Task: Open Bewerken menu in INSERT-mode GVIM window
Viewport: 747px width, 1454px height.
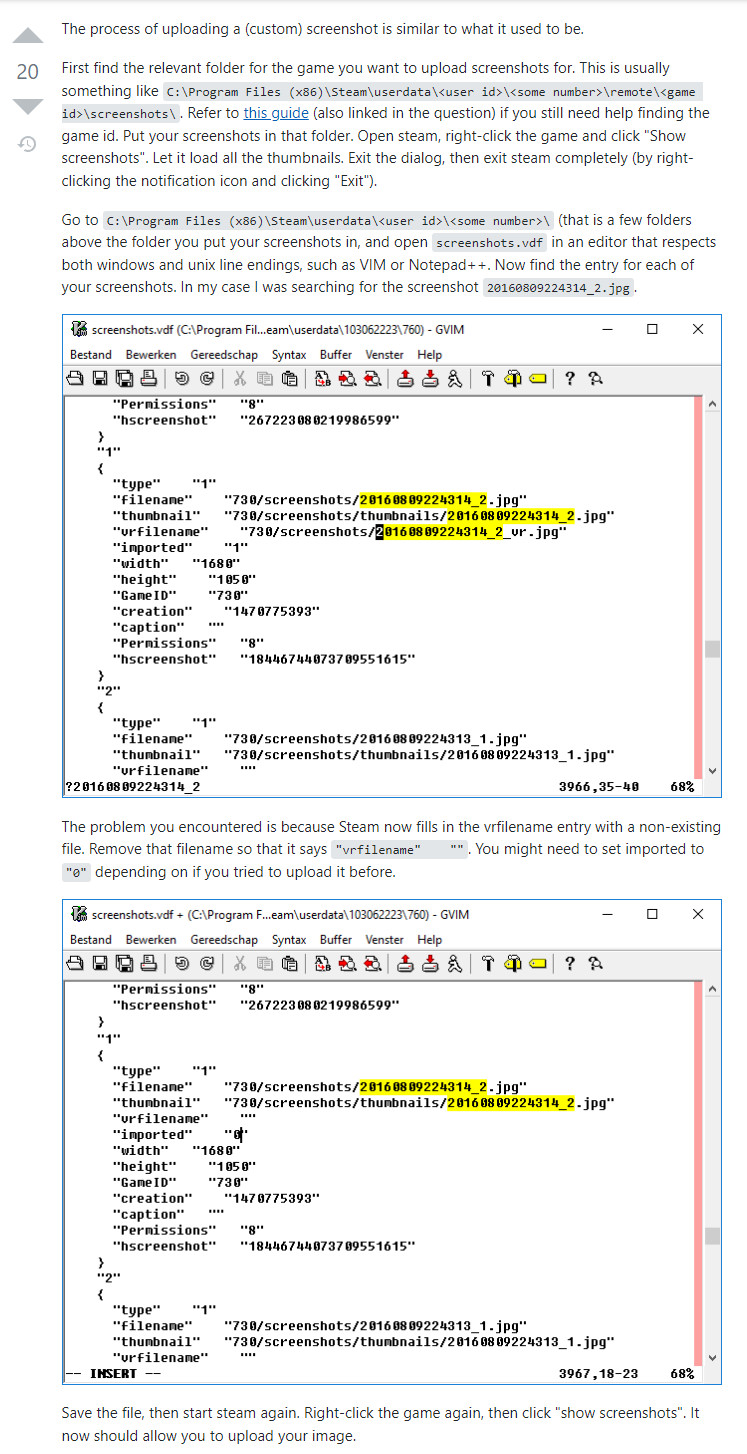Action: click(x=151, y=940)
